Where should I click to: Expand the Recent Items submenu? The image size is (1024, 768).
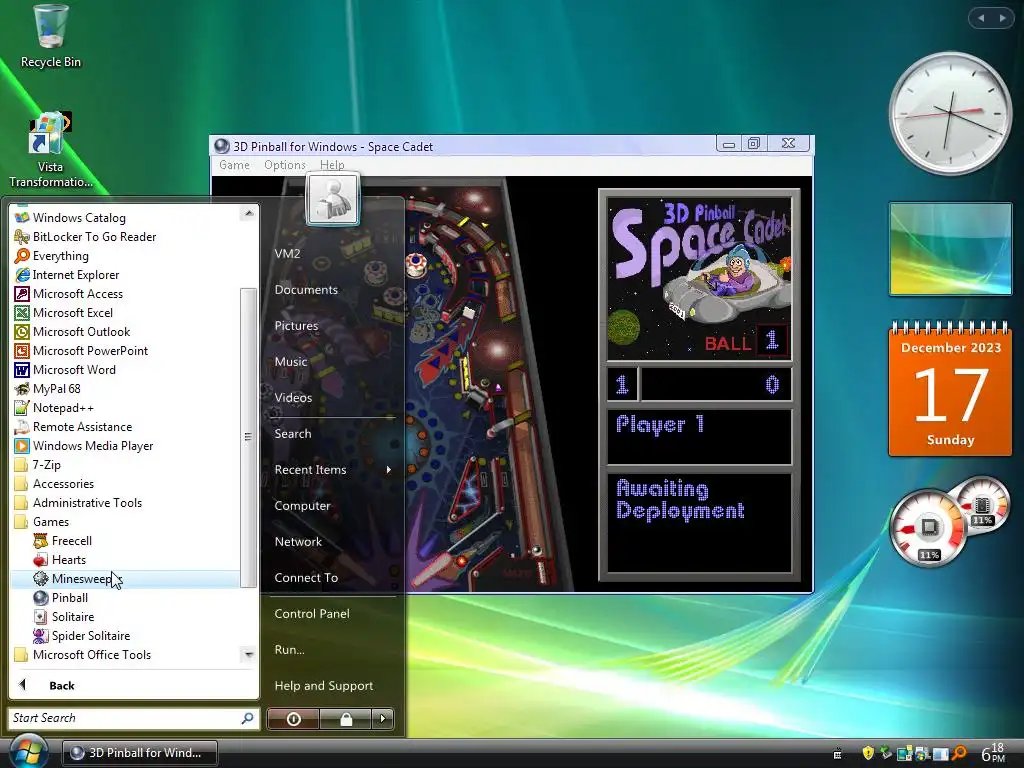(333, 469)
